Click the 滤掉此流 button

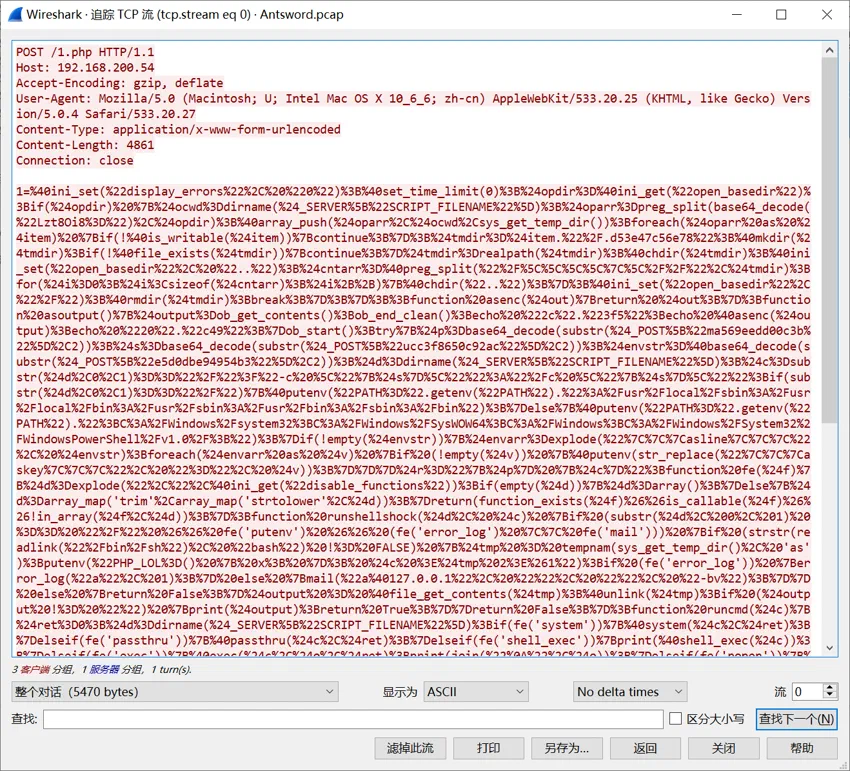(x=410, y=749)
